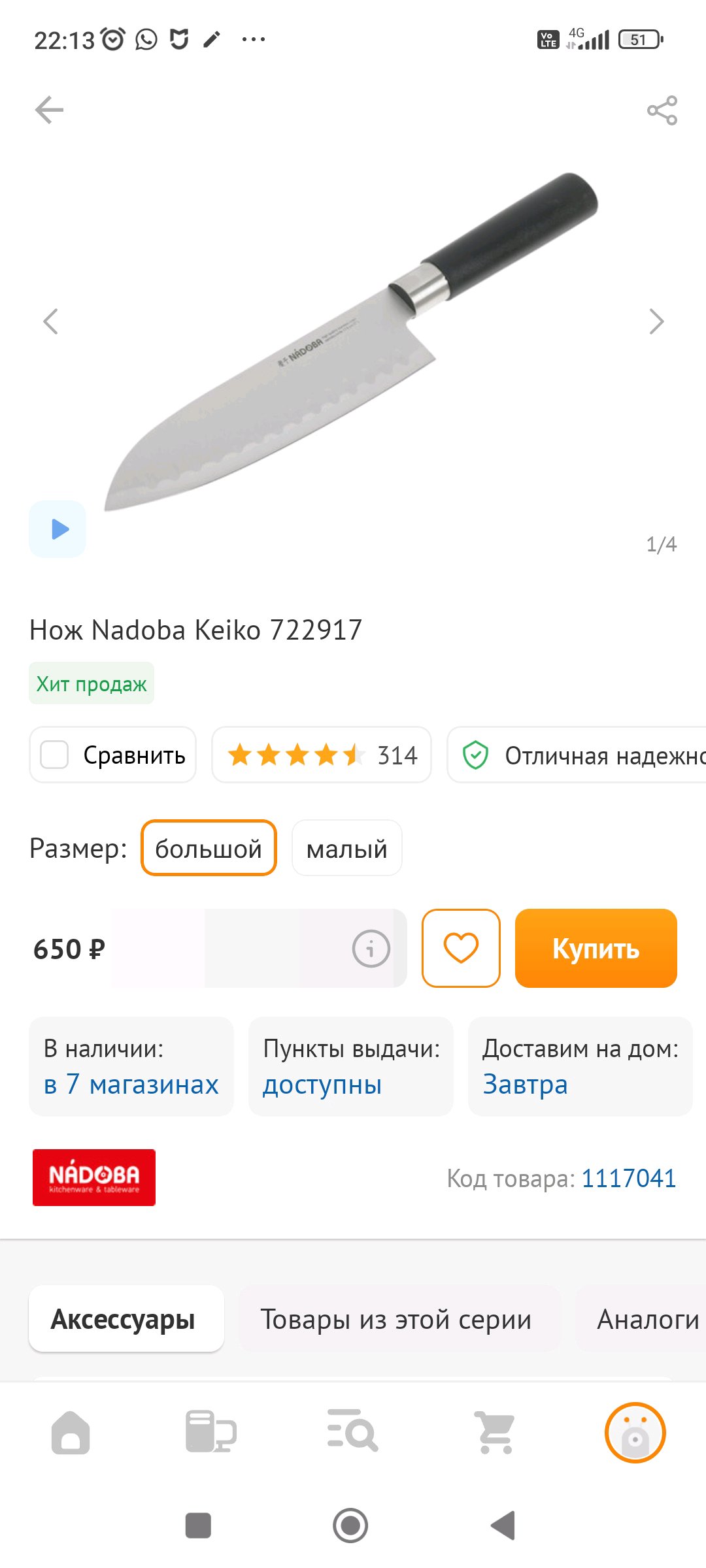Image resolution: width=706 pixels, height=1568 pixels.
Task: Tap the back arrow icon
Action: [50, 110]
